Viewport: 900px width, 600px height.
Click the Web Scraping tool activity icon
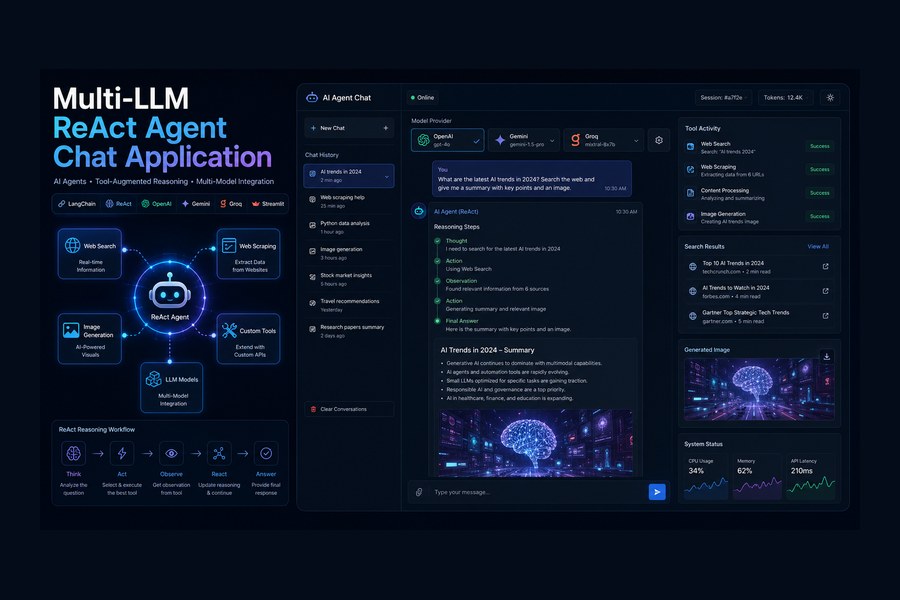pyautogui.click(x=690, y=170)
